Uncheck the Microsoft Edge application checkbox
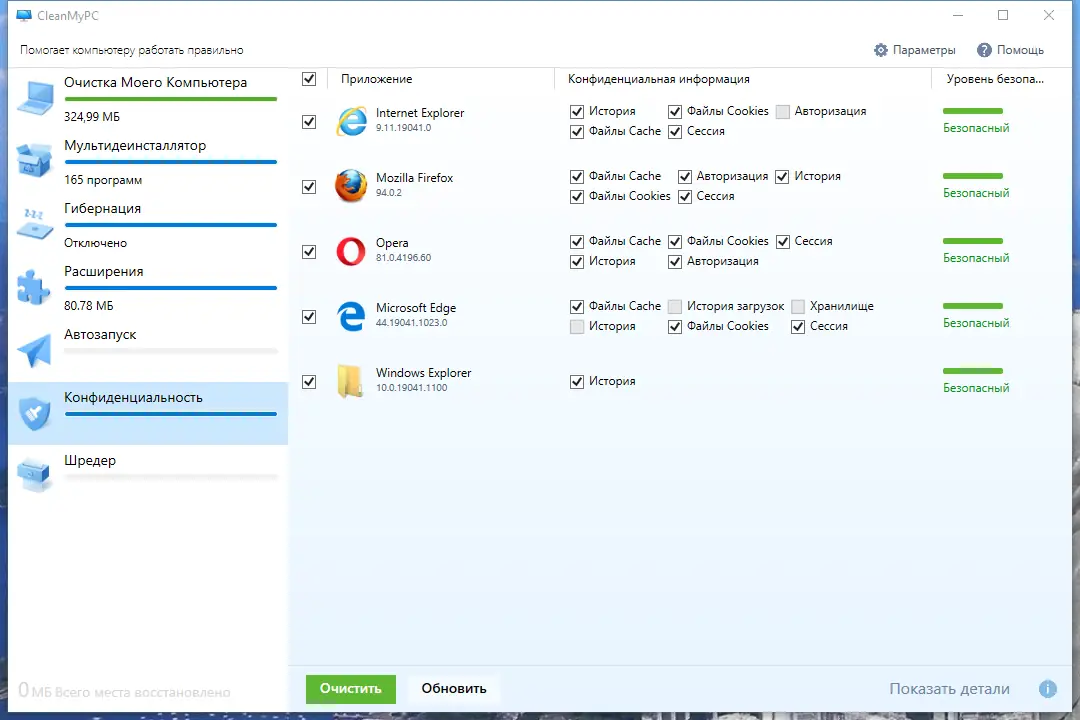Image resolution: width=1080 pixels, height=720 pixels. point(309,317)
